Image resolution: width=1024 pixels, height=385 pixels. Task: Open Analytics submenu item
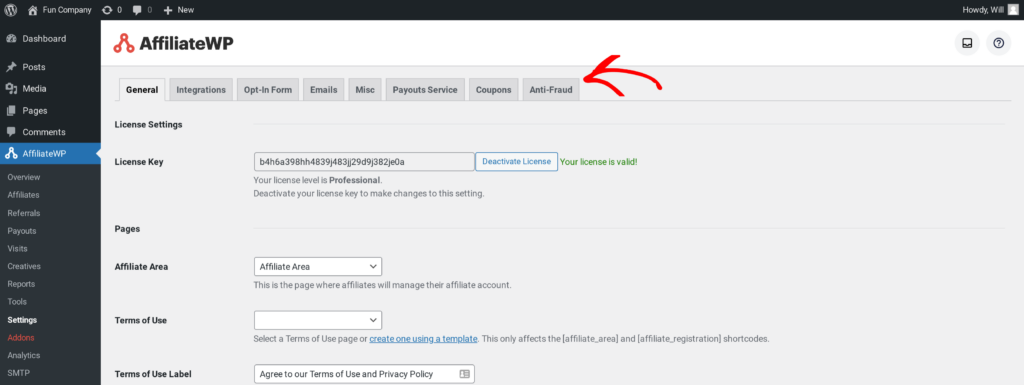point(24,355)
